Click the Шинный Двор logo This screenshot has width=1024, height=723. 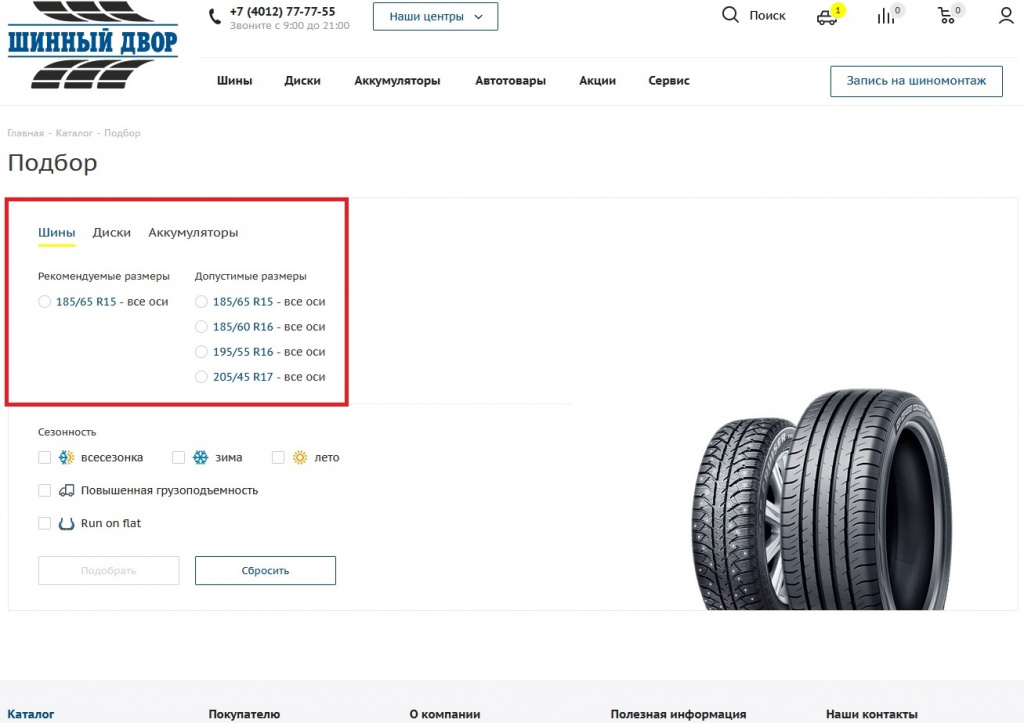pos(92,44)
